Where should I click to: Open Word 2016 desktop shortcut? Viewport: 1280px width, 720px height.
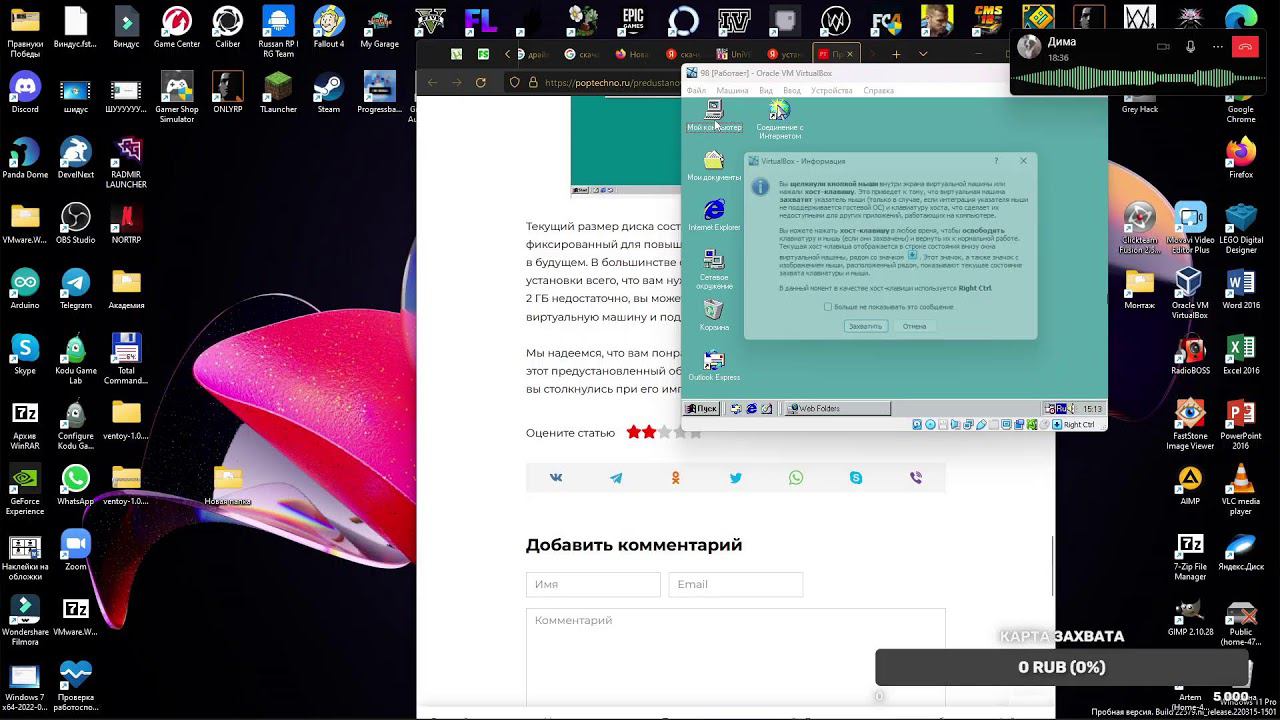tap(1241, 290)
